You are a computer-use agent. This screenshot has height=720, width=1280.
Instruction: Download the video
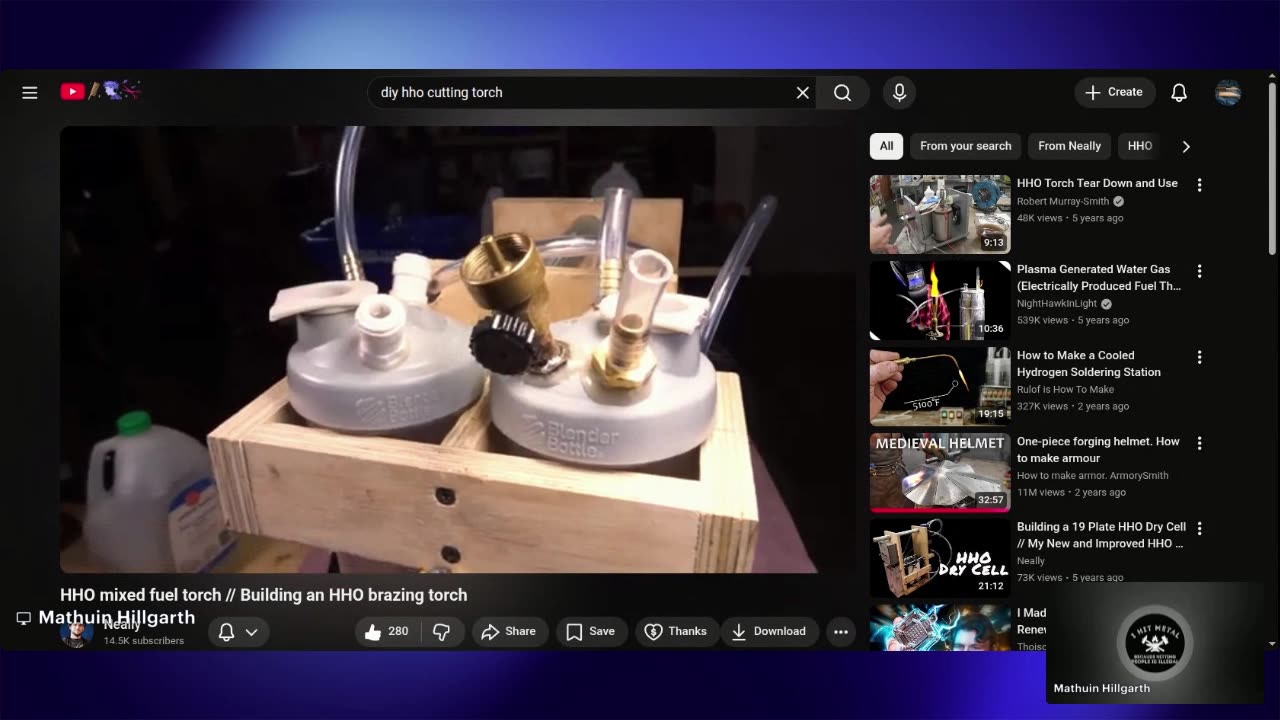click(x=769, y=631)
